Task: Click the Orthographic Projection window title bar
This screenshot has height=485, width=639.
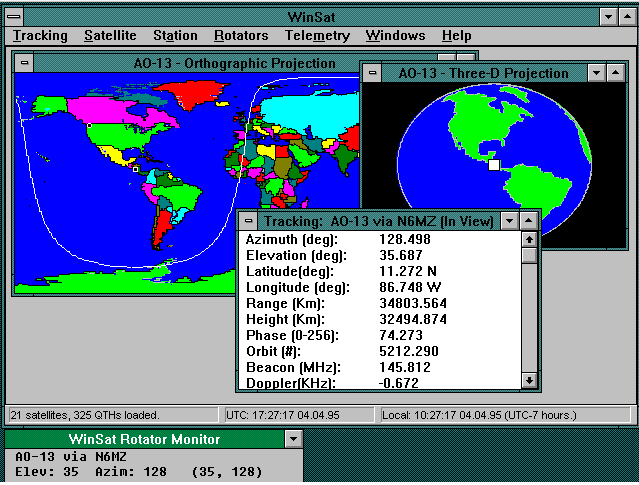Action: [x=234, y=63]
